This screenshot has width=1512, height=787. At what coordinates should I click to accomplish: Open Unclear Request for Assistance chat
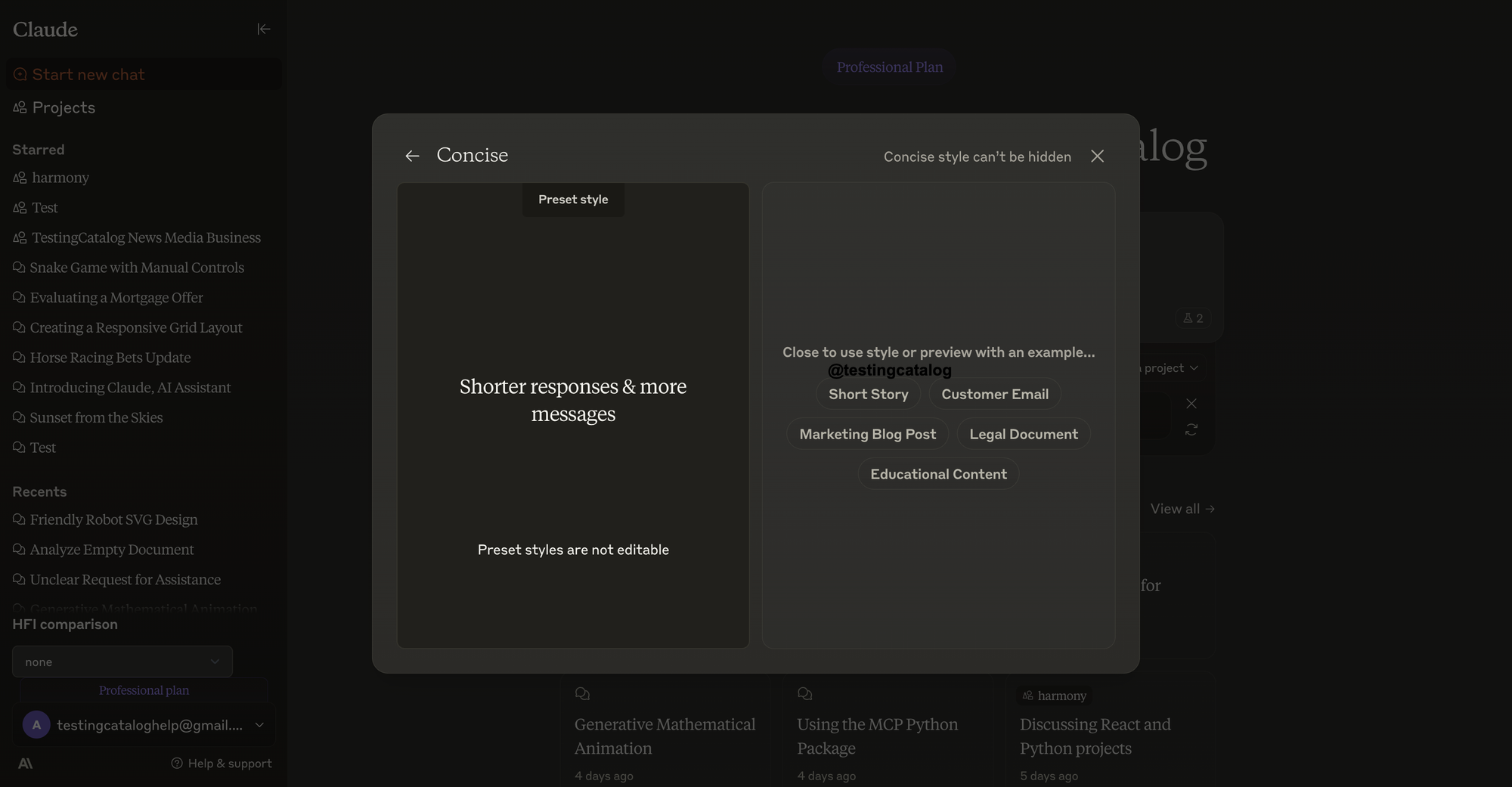[117, 580]
